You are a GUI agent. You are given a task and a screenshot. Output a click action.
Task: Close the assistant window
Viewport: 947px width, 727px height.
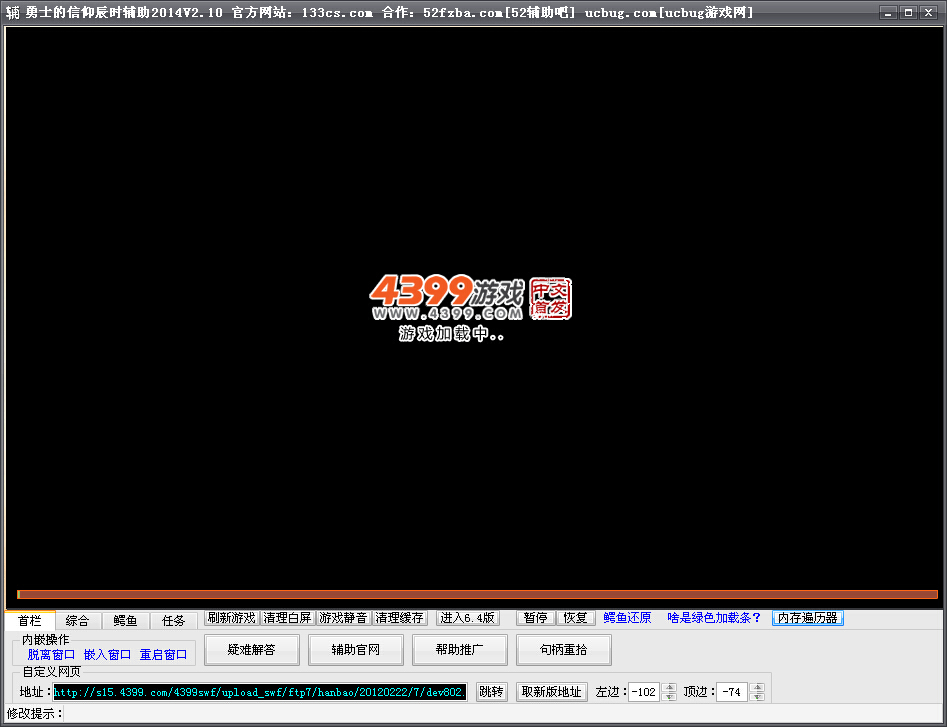tap(929, 13)
